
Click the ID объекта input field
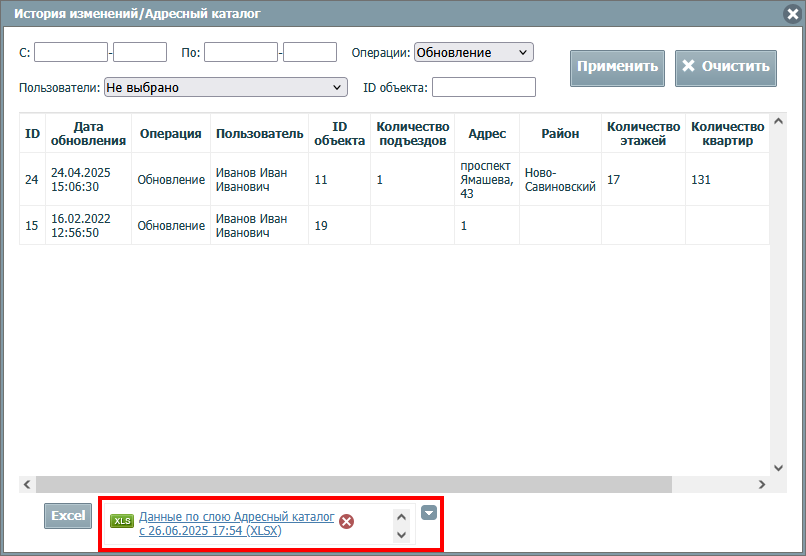point(483,88)
